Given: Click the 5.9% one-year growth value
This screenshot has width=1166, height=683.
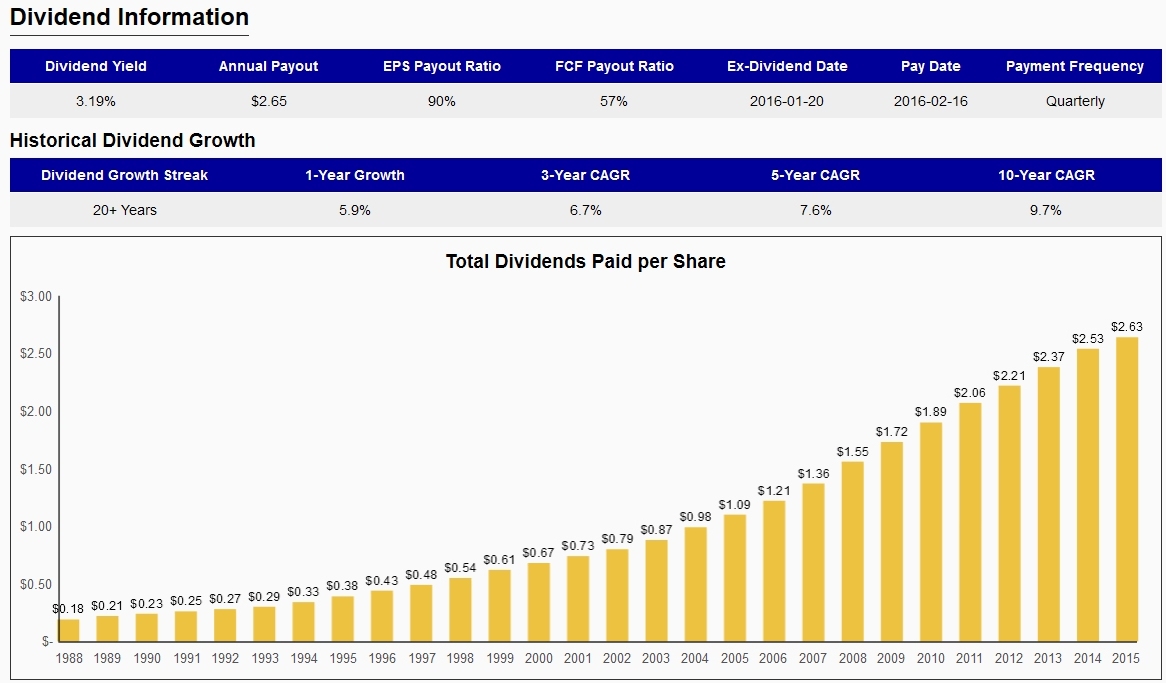Looking at the screenshot, I should [x=355, y=211].
